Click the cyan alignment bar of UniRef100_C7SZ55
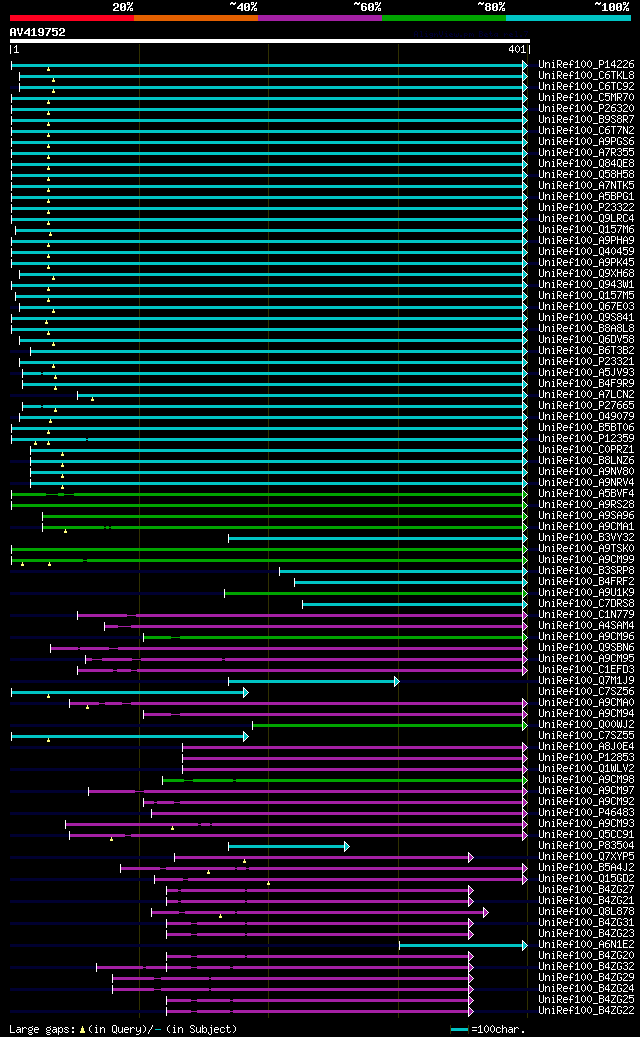 click(129, 737)
